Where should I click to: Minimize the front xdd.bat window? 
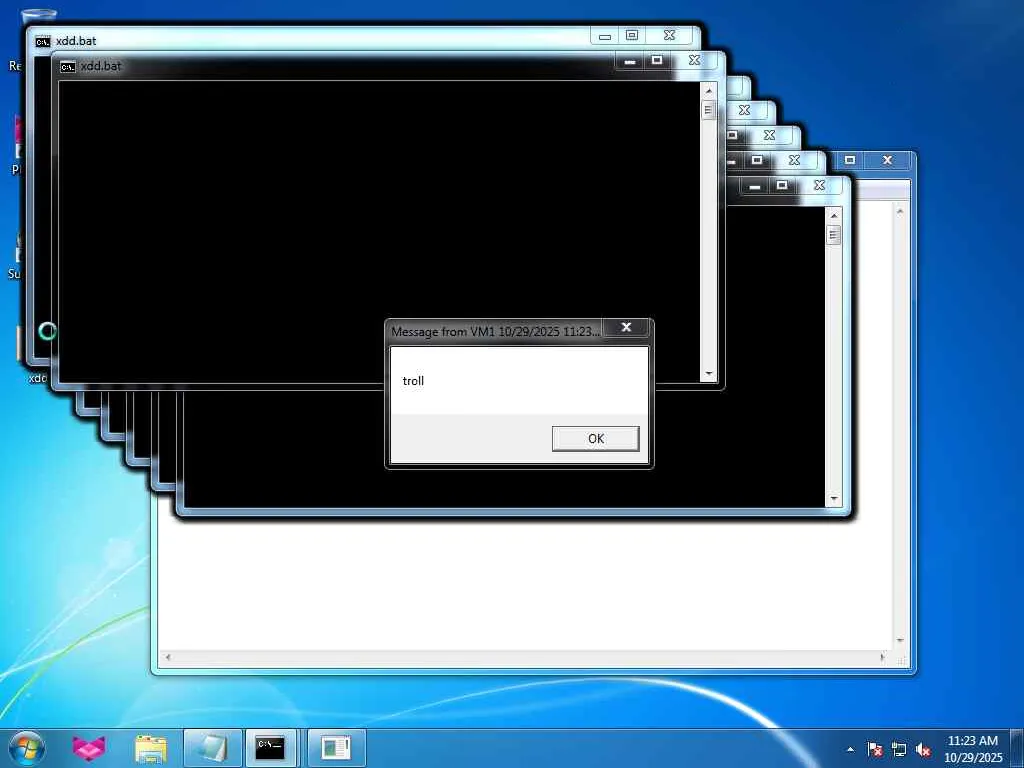[x=630, y=61]
